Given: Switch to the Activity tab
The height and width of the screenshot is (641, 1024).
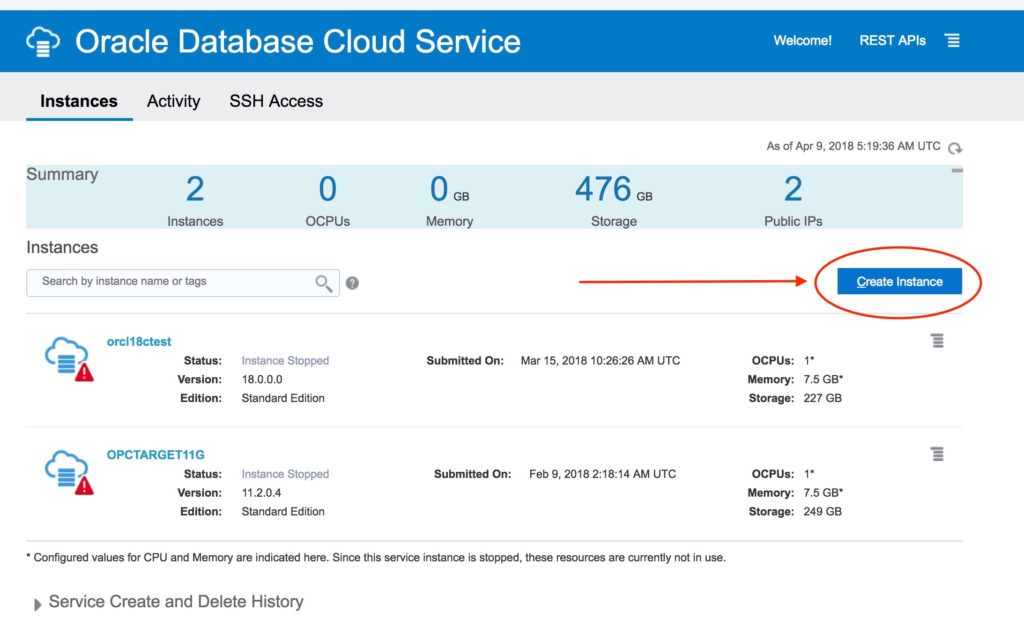Looking at the screenshot, I should point(173,101).
